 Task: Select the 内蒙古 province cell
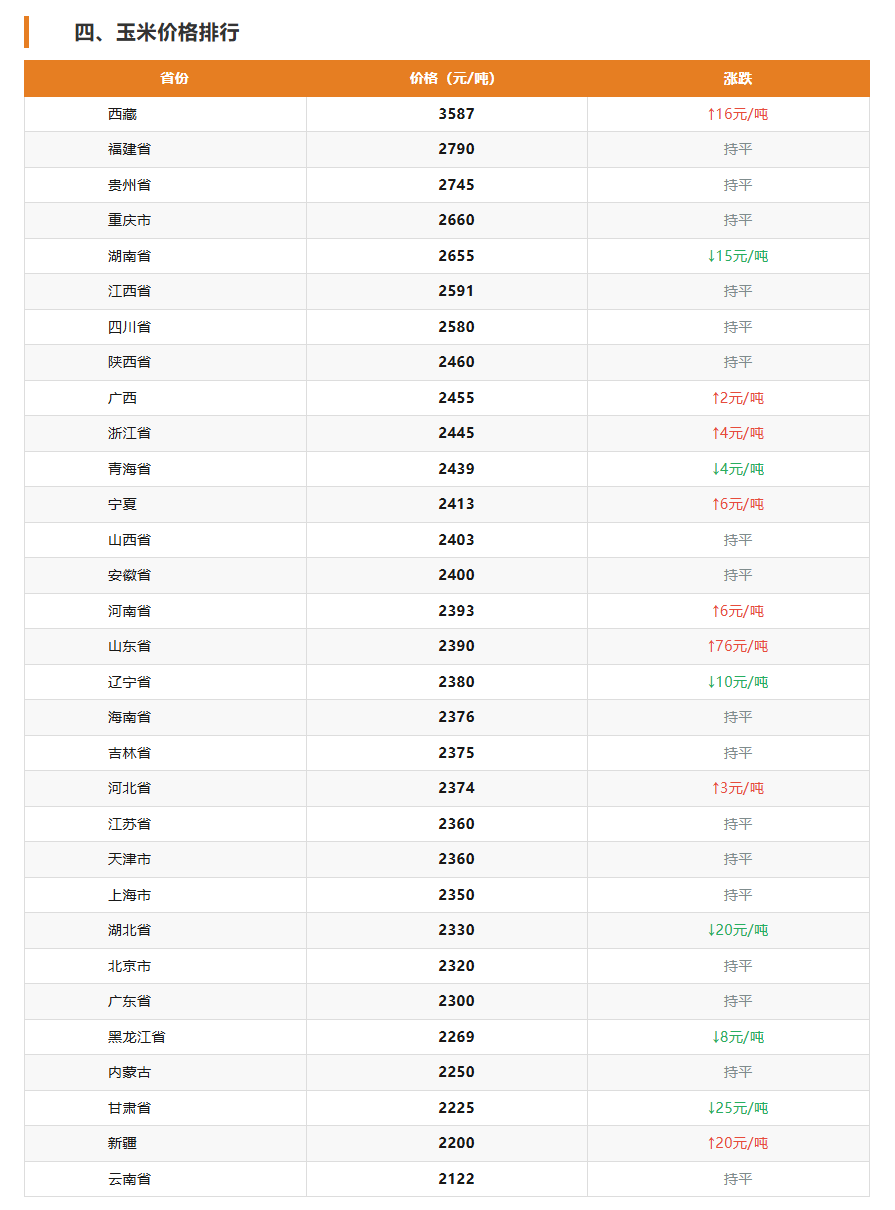pos(130,1072)
